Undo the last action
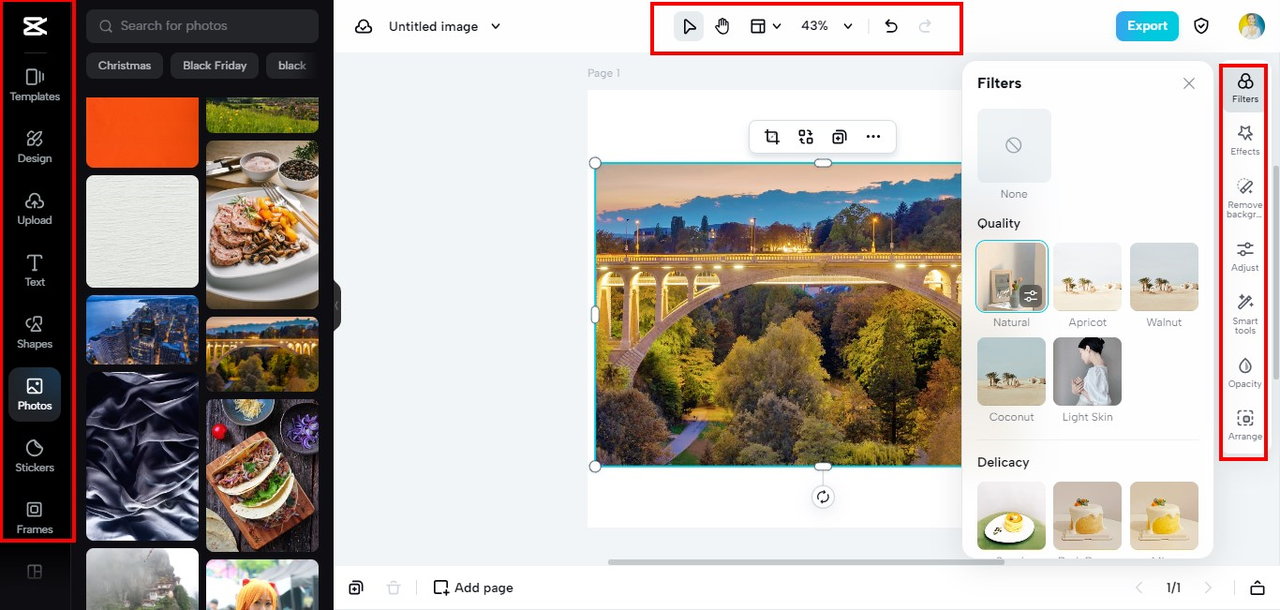The image size is (1280, 610). tap(891, 27)
